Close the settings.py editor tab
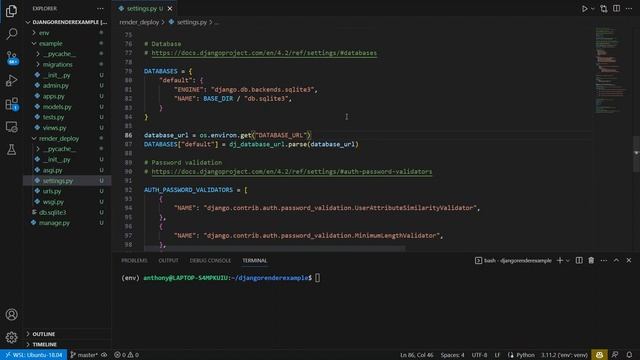 (x=170, y=9)
